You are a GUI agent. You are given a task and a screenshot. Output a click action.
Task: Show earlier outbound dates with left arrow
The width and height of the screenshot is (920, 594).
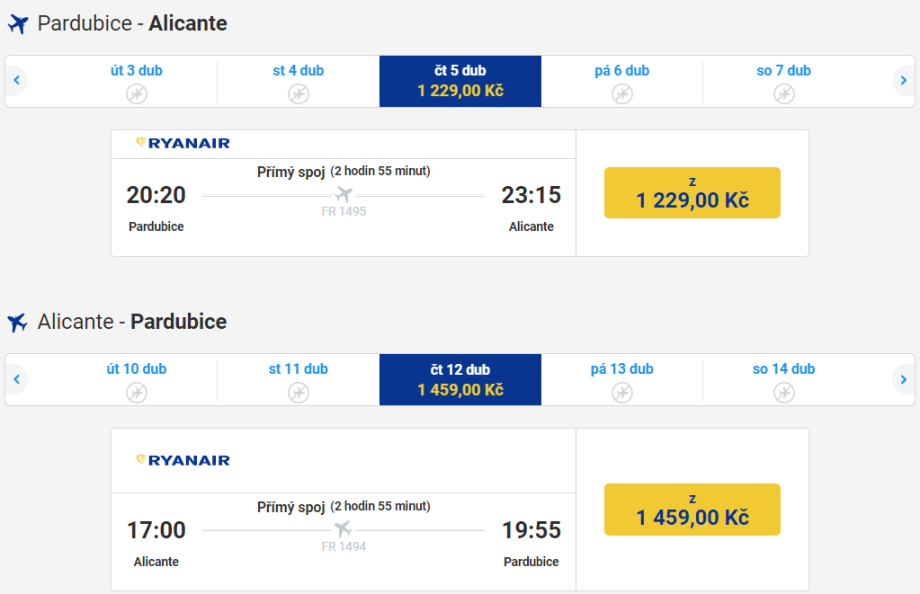(x=17, y=81)
